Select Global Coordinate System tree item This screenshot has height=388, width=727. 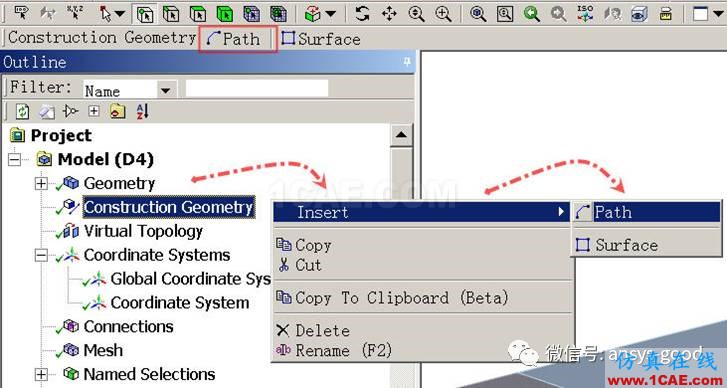191,279
